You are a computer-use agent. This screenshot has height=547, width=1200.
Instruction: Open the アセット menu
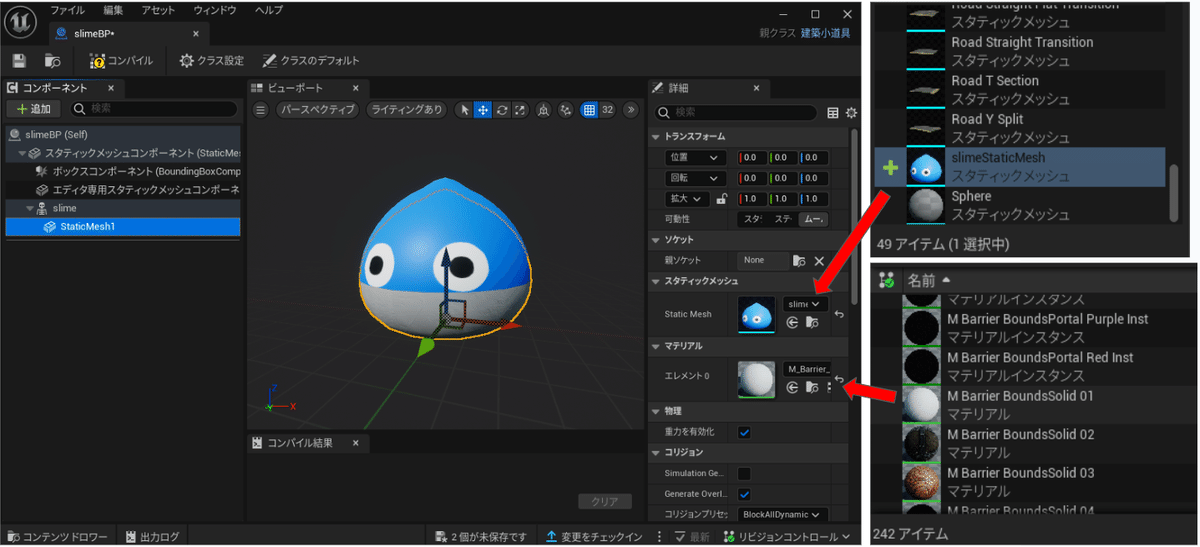pos(160,10)
